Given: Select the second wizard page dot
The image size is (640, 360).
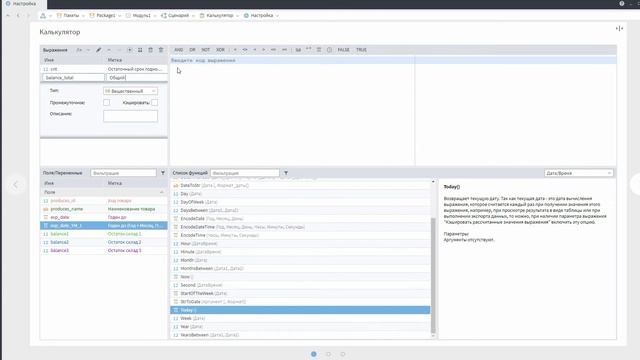Looking at the screenshot, I should tap(328, 354).
